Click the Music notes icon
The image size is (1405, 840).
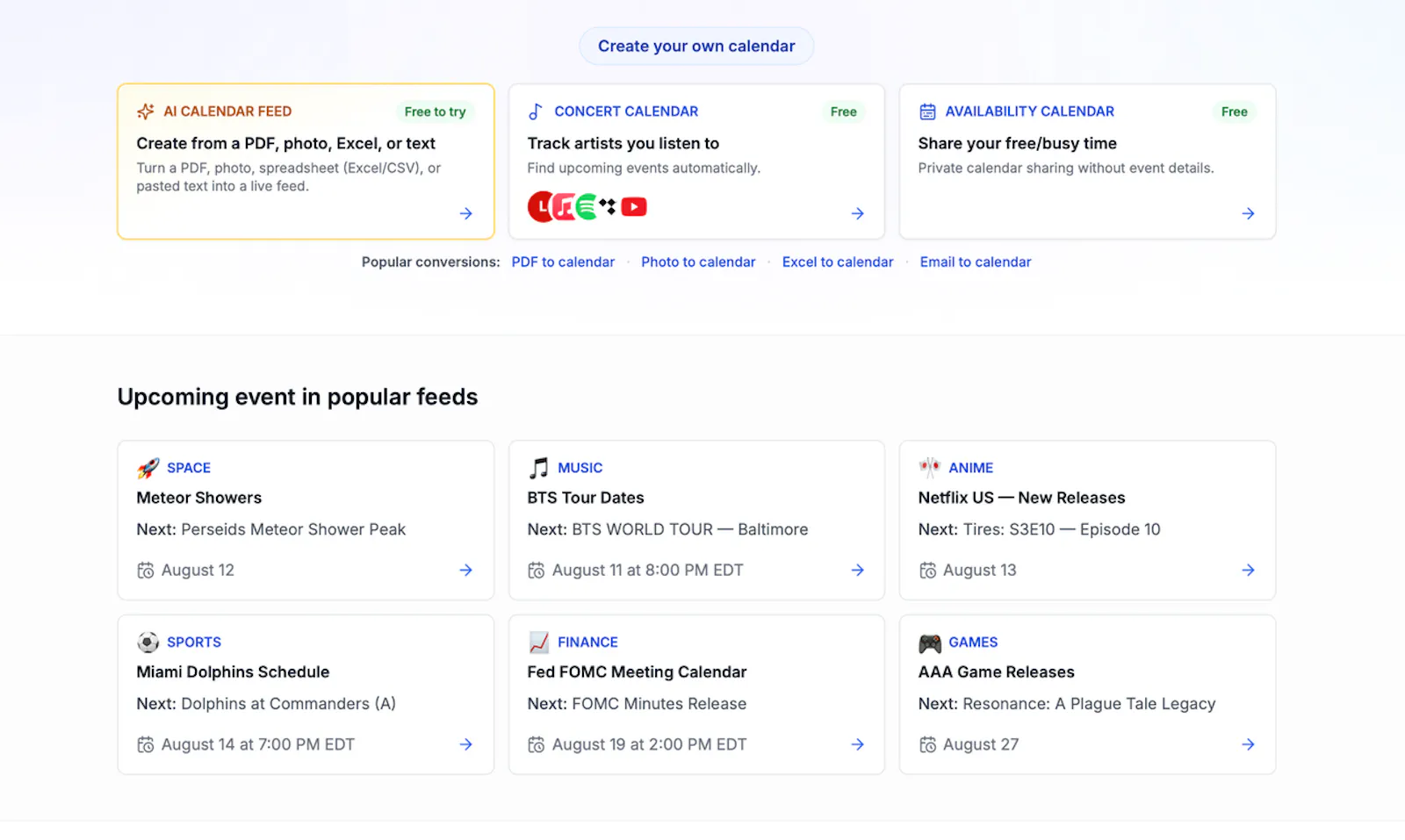tap(538, 468)
